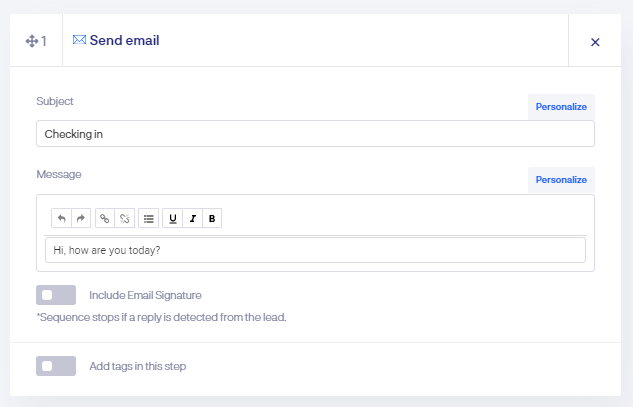
Task: Turn on Add tags in this step
Action: 56,366
